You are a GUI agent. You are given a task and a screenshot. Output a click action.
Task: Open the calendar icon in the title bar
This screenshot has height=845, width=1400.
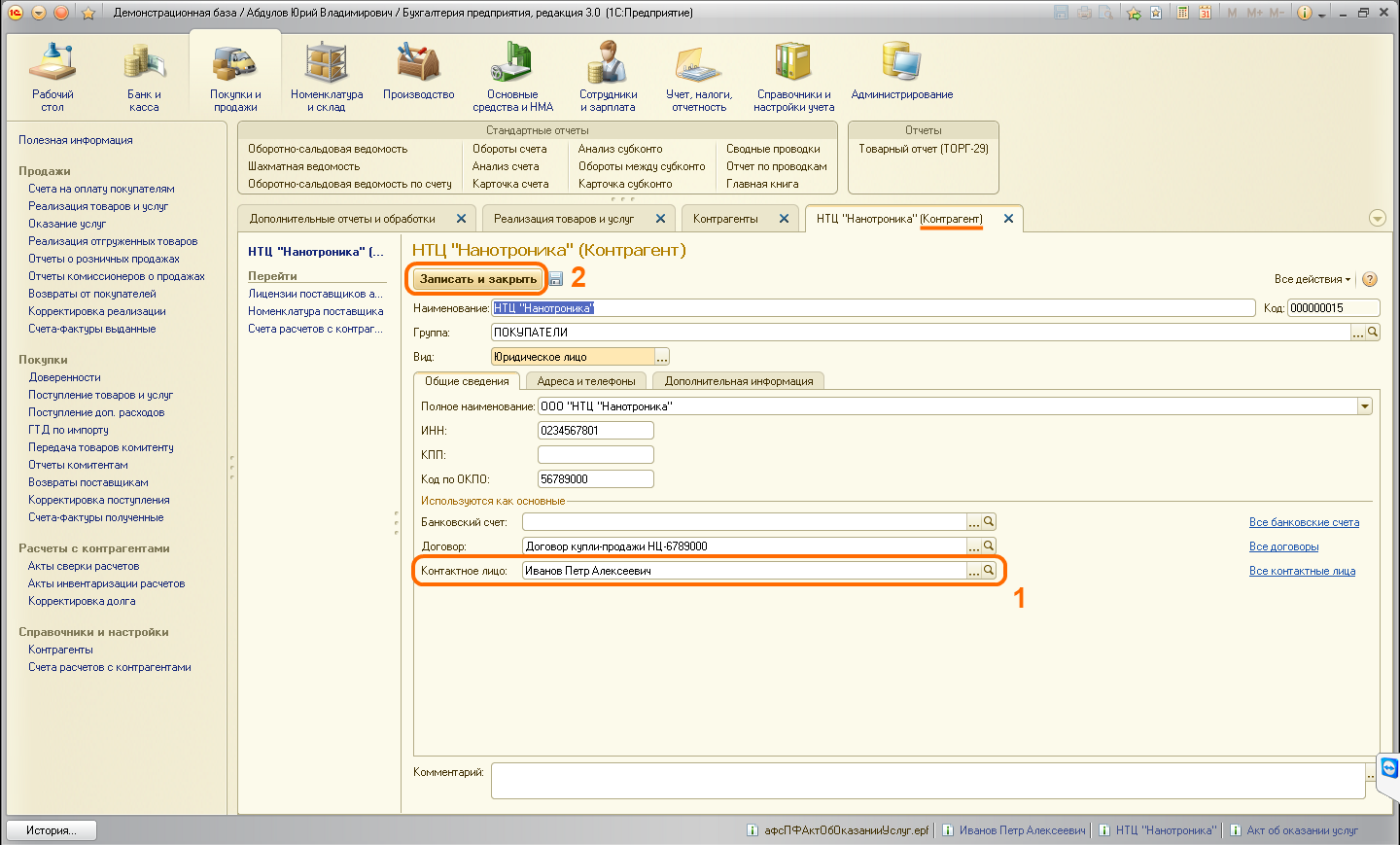[x=1205, y=13]
